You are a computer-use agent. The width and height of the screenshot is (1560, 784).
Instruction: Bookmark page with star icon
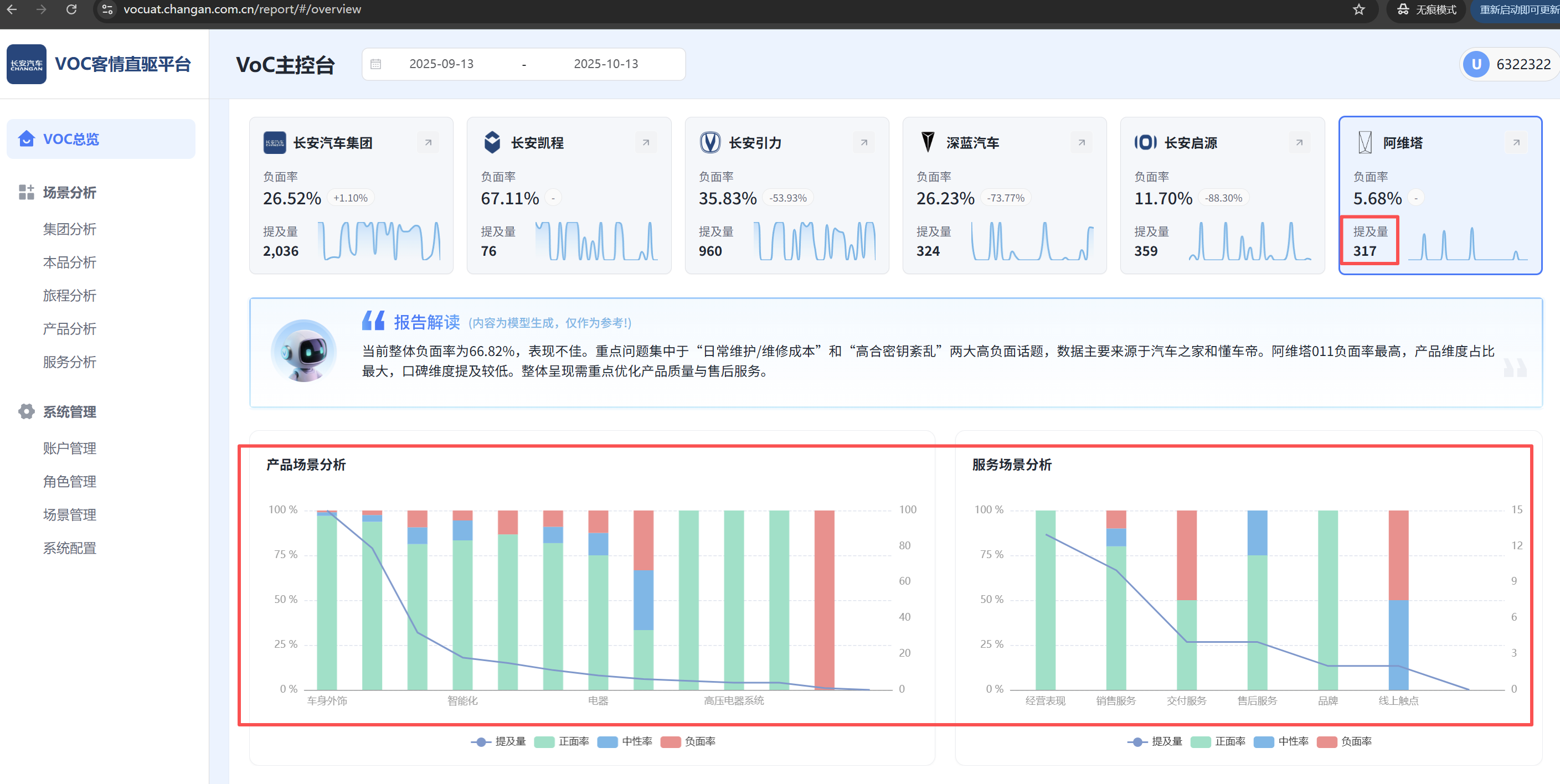(x=1359, y=9)
